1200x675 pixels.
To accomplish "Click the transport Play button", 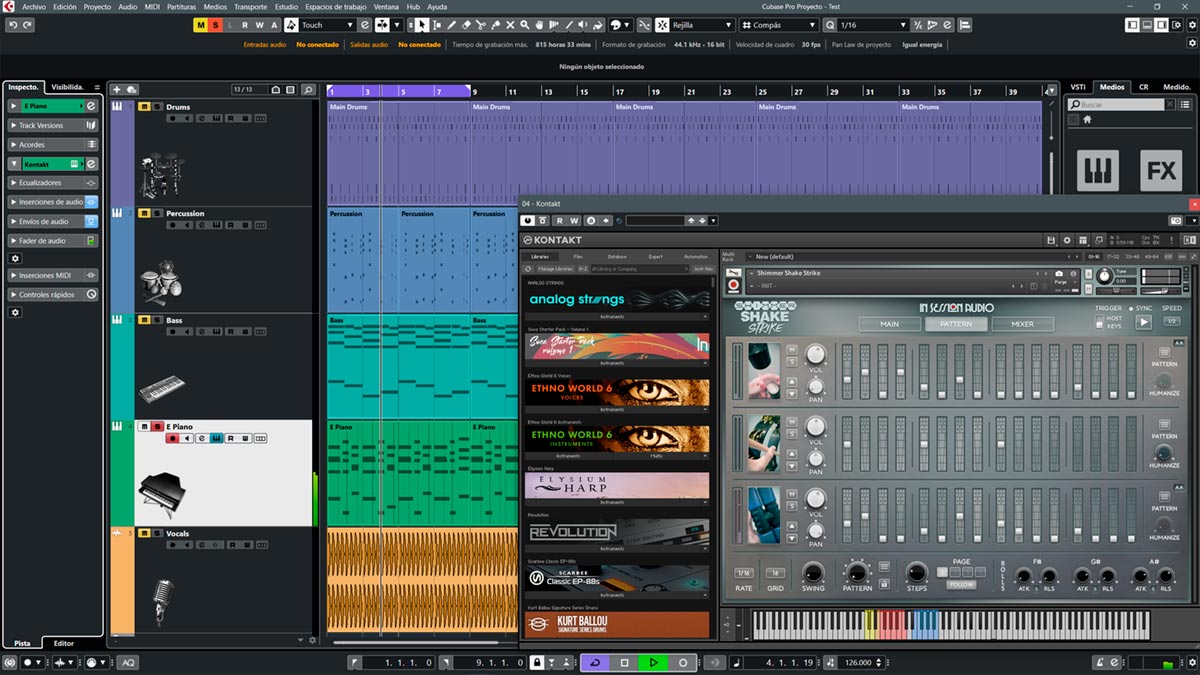I will click(x=653, y=662).
